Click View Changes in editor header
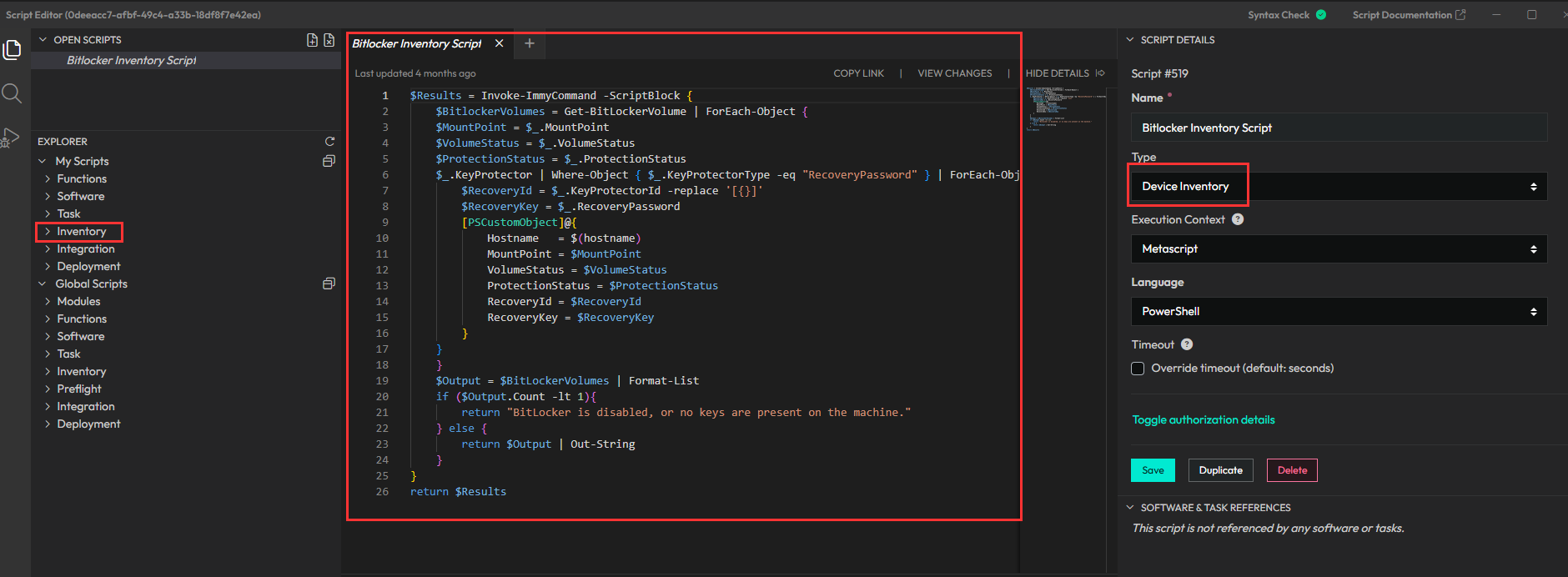Image resolution: width=1568 pixels, height=577 pixels. (x=954, y=73)
